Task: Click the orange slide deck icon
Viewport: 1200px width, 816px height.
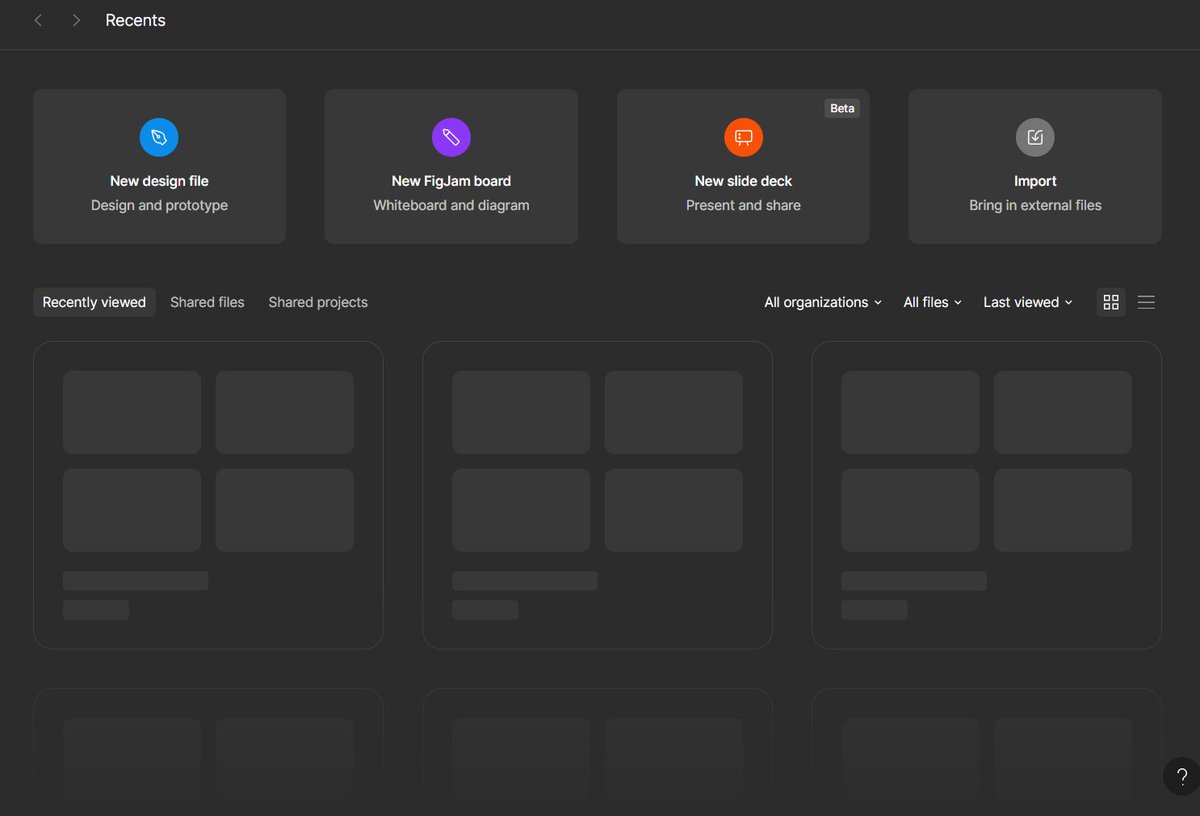Action: [743, 137]
